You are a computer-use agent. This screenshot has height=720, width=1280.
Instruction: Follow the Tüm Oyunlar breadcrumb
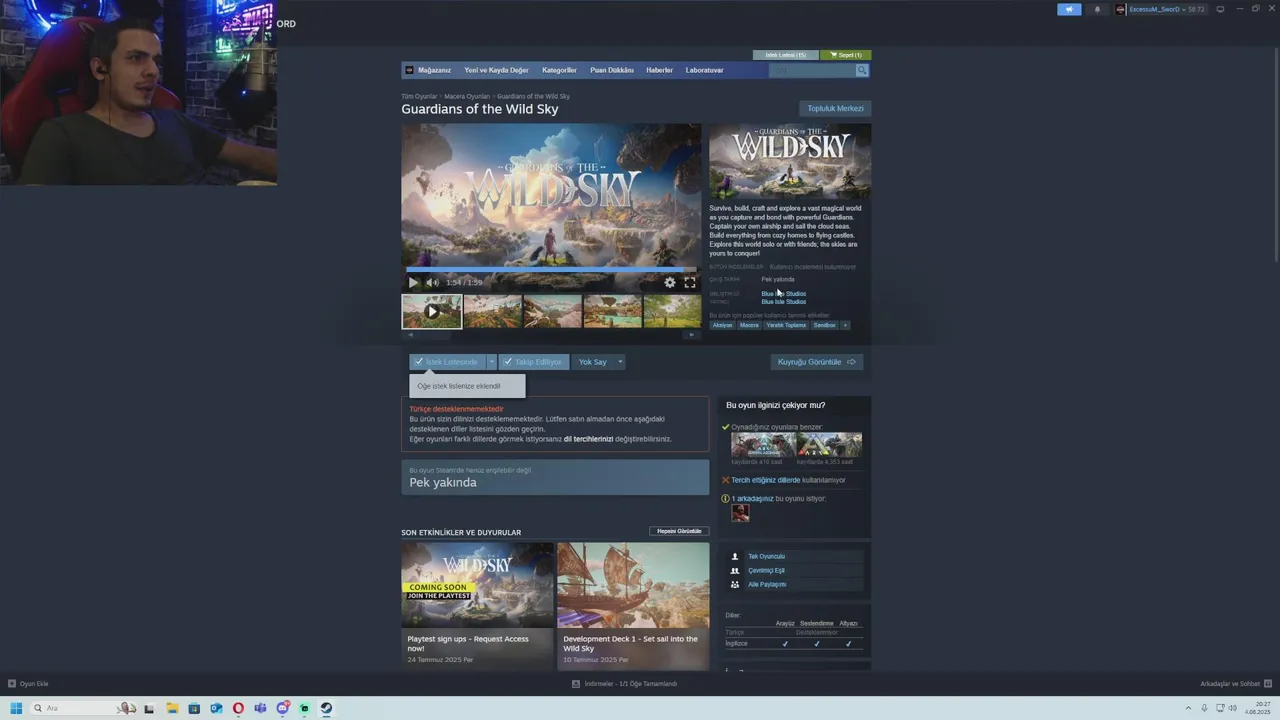419,96
